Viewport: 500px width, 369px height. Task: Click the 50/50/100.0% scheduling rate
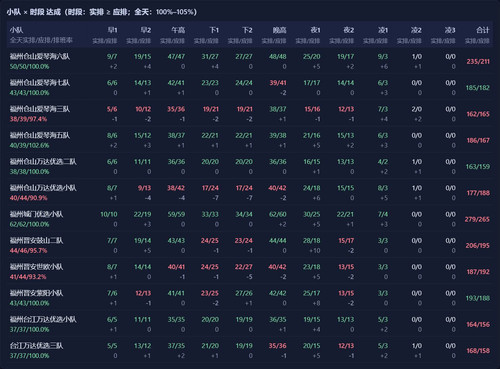(x=29, y=67)
